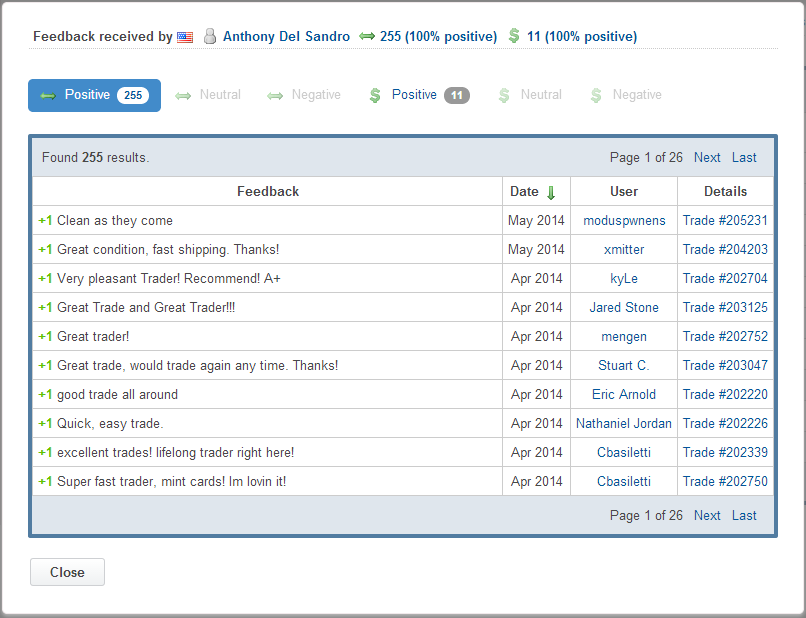The height and width of the screenshot is (618, 806).
Task: Click the US flag icon in header
Action: (185, 37)
